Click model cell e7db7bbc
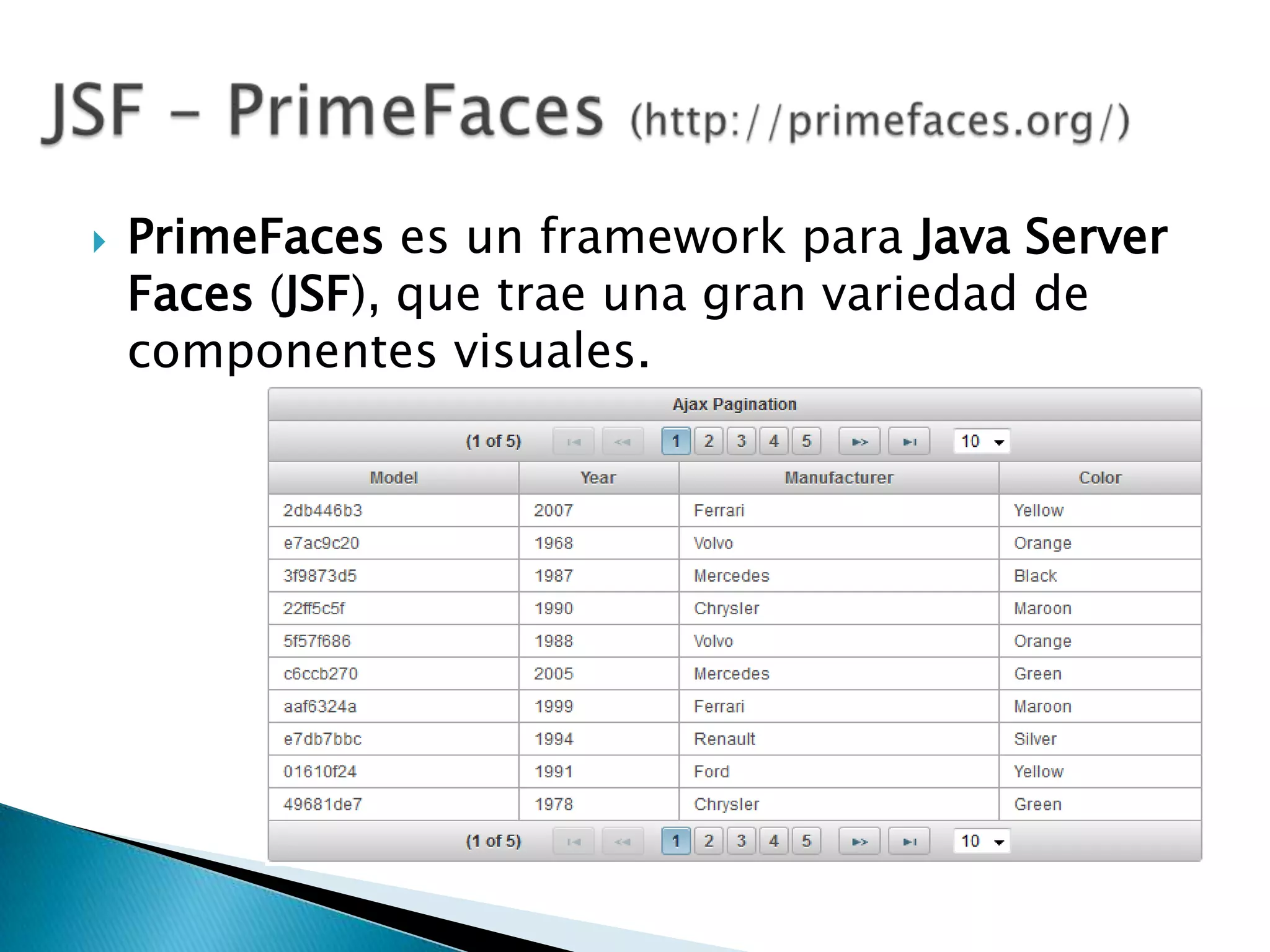Image resolution: width=1270 pixels, height=952 pixels. coord(394,739)
